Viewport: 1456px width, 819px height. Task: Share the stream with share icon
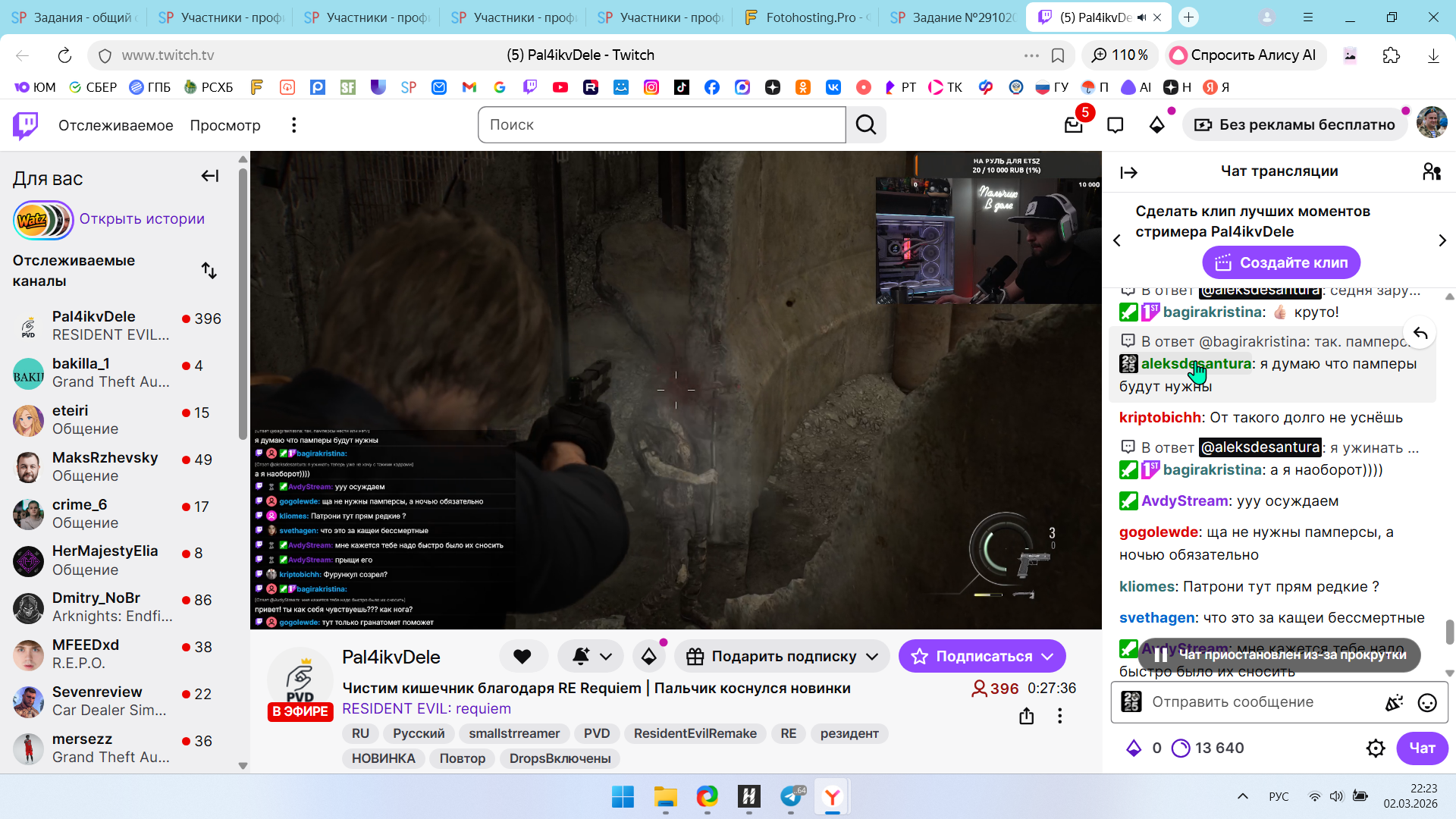coord(1026,716)
